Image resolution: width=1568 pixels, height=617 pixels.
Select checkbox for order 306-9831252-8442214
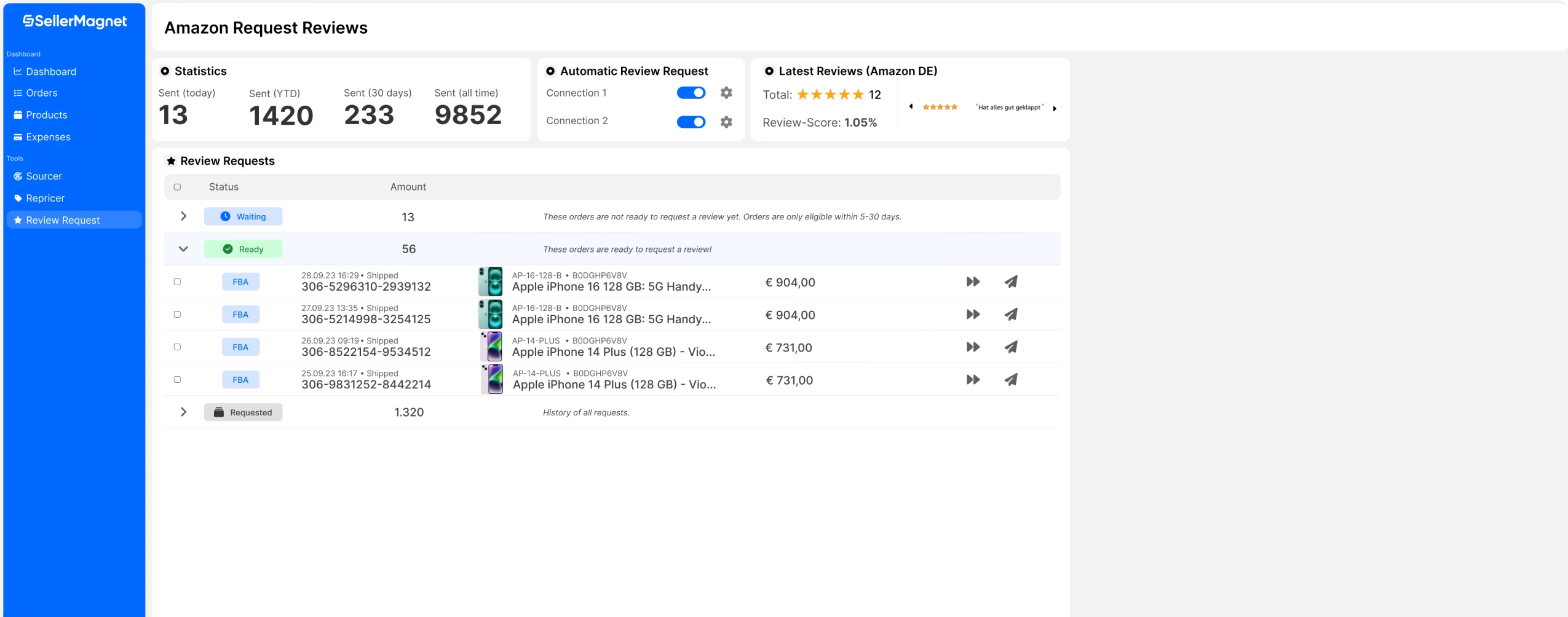pyautogui.click(x=177, y=379)
